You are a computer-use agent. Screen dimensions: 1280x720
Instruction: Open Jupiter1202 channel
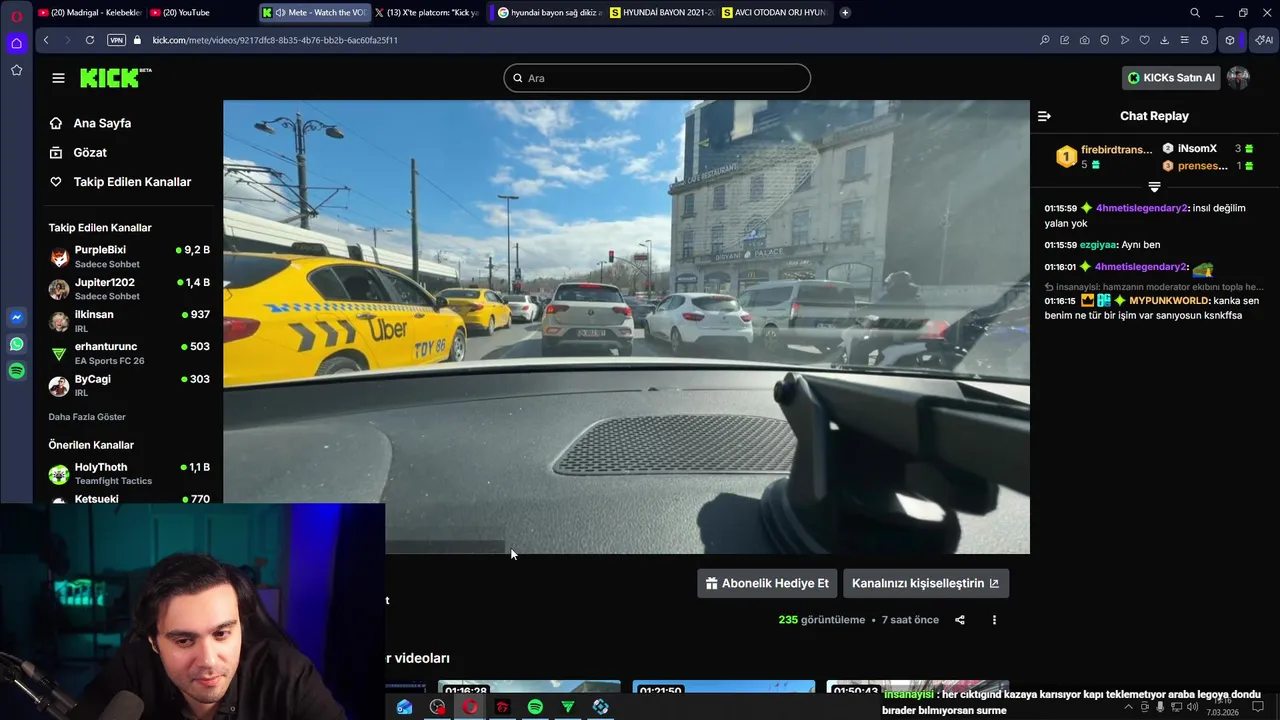coord(130,289)
